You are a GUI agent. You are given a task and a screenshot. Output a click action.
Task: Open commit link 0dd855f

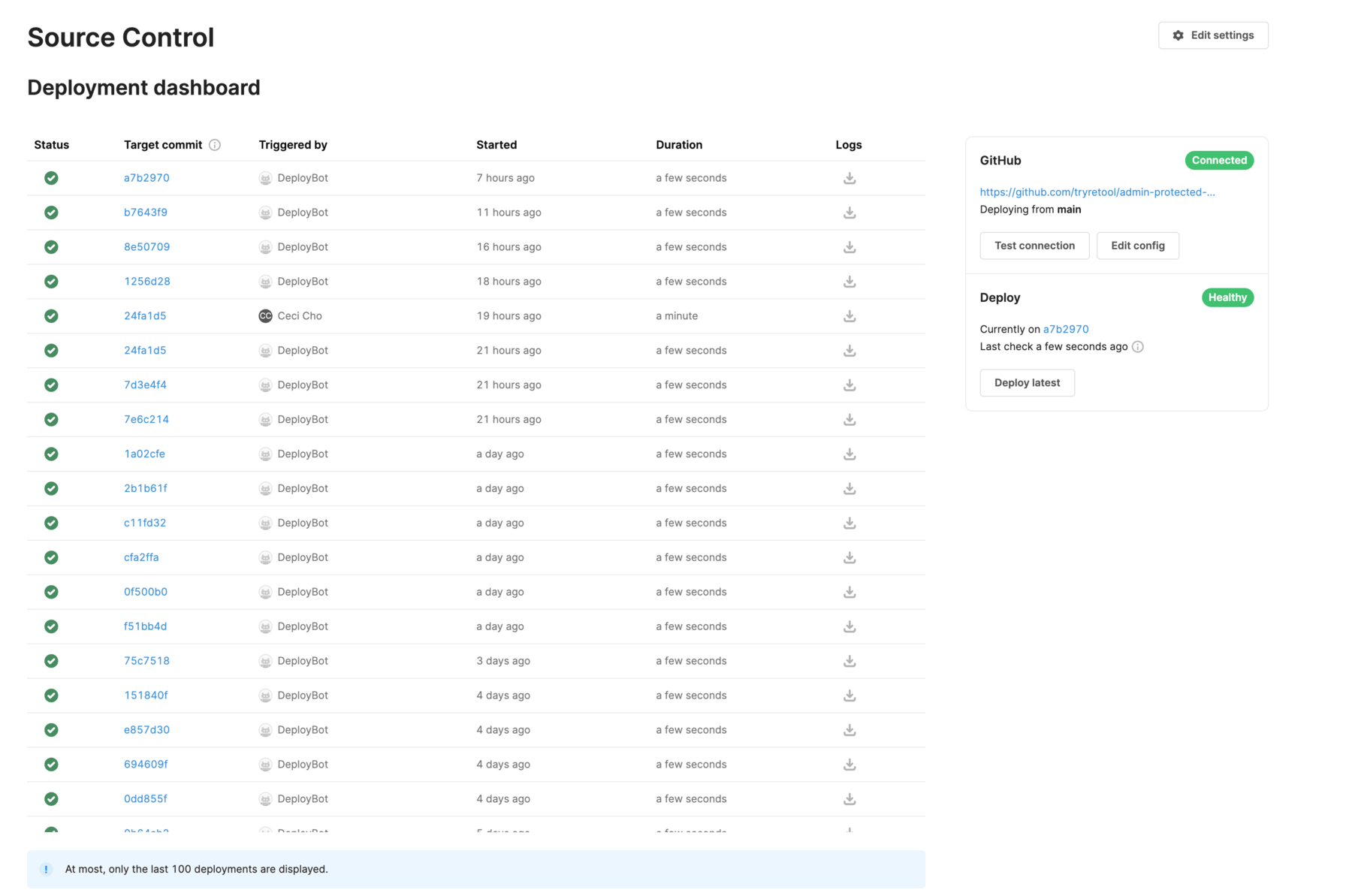point(146,800)
